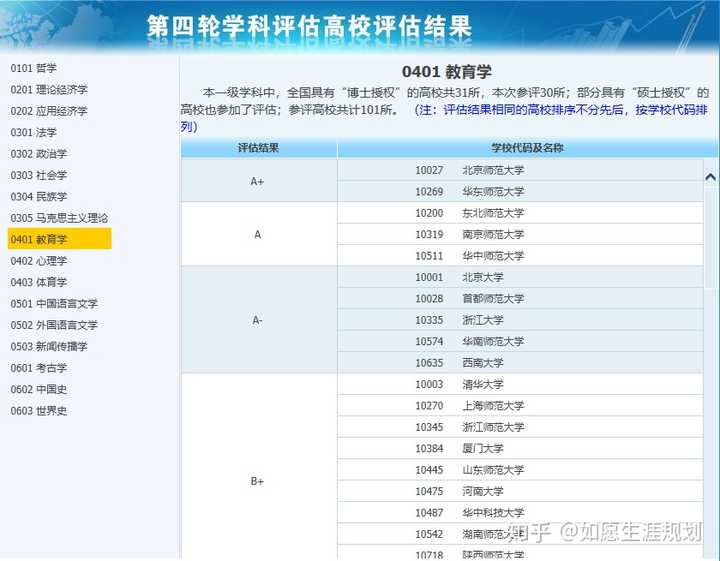720x561 pixels.
Task: Select row 10027 北京师范大学
Action: [x=520, y=170]
